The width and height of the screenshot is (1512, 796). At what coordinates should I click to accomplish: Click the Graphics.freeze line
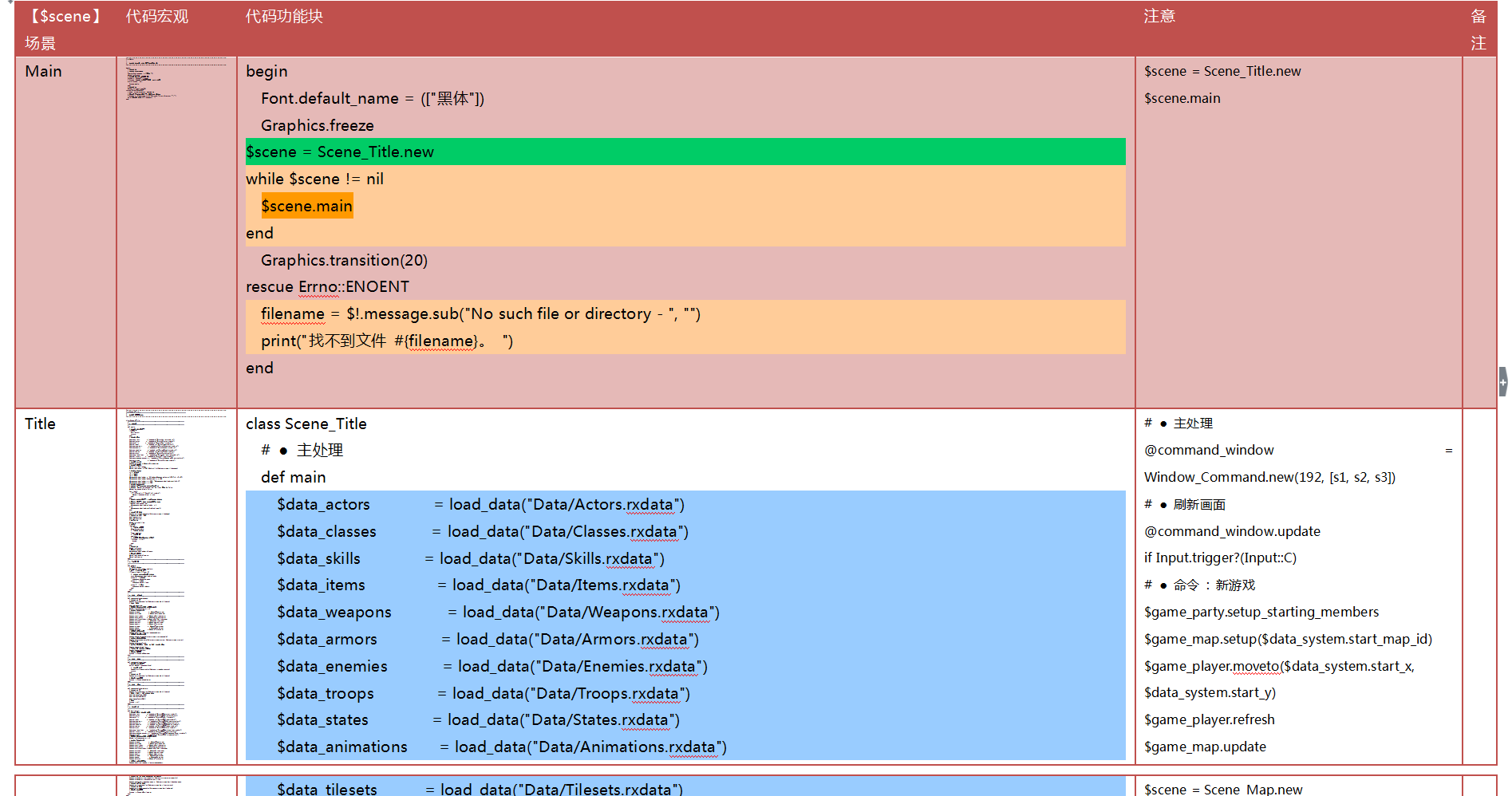tap(318, 125)
